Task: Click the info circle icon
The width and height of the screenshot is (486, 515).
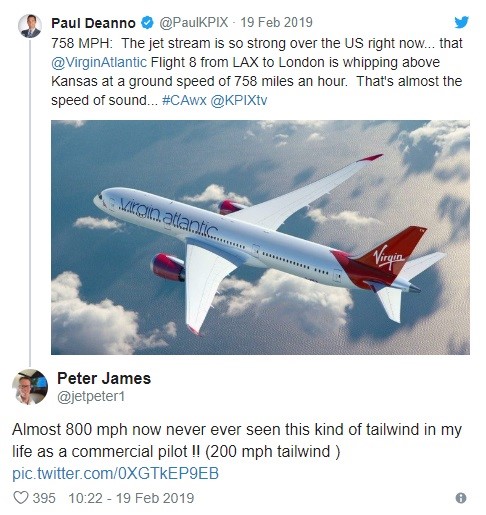Action: 461,498
